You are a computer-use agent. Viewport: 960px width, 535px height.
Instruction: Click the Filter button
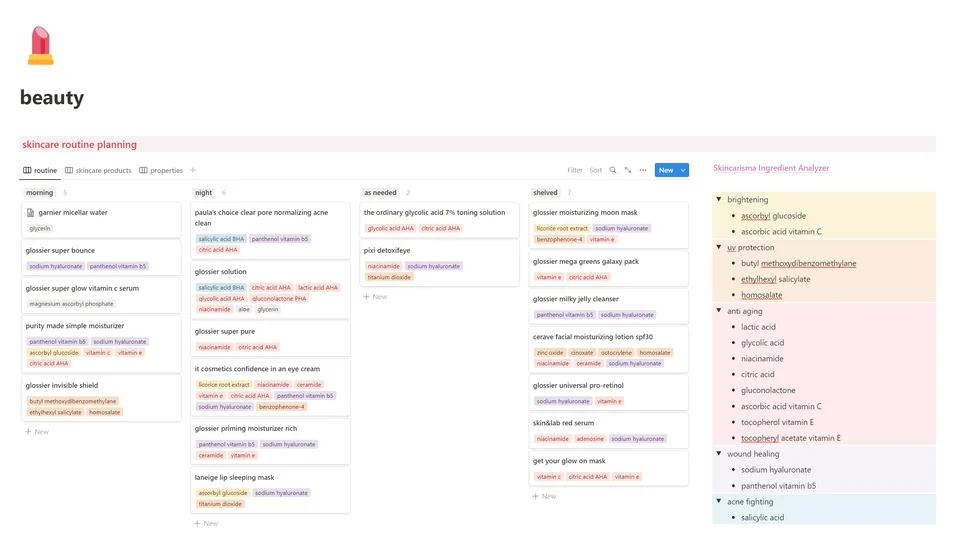(x=575, y=170)
